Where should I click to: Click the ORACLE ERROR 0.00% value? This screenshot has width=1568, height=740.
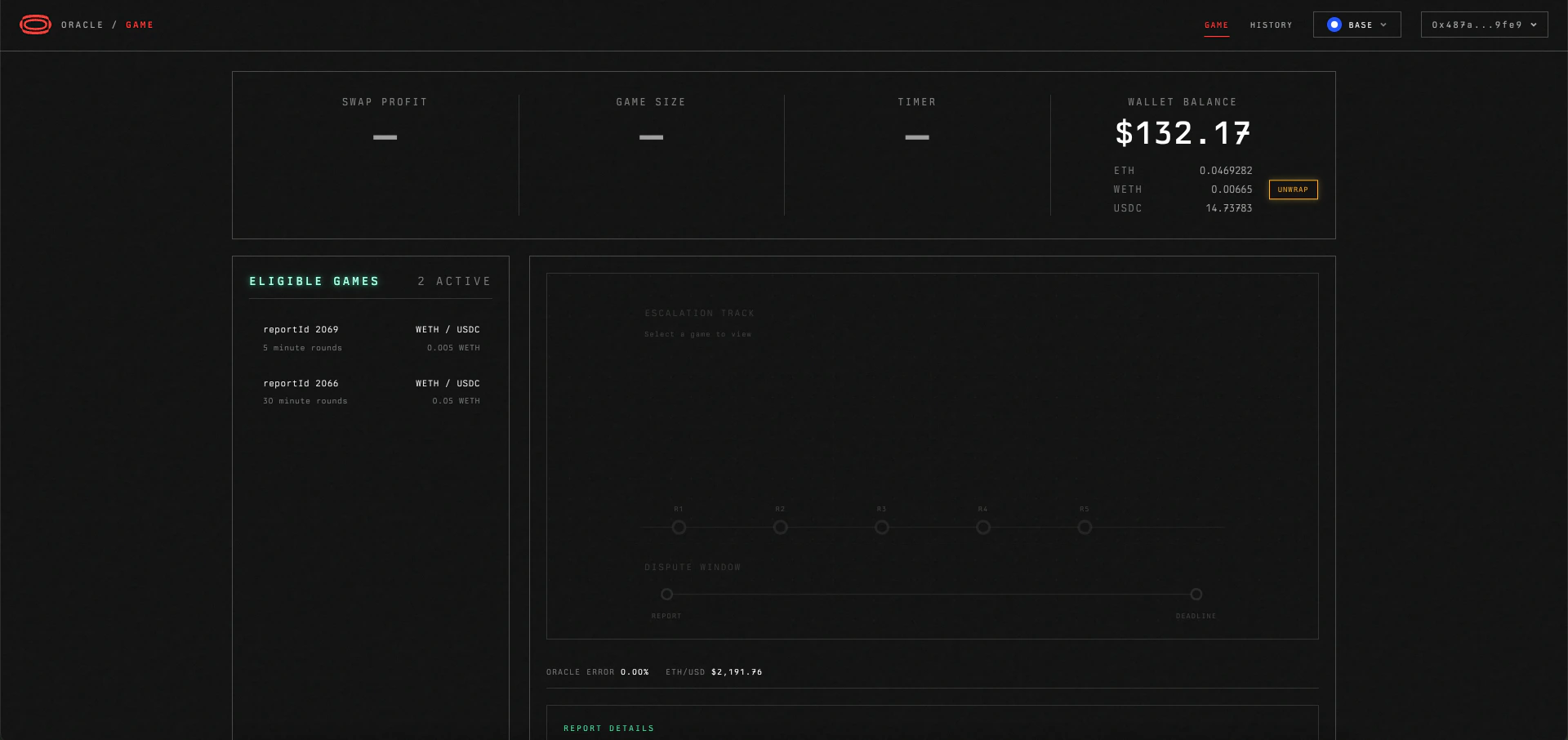coord(635,672)
